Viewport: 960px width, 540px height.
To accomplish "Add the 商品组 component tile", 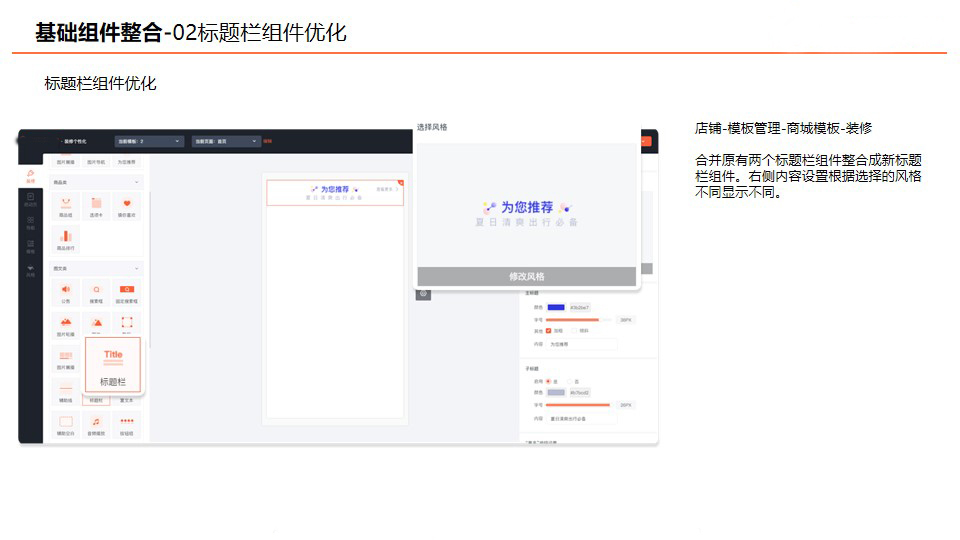I will click(66, 207).
